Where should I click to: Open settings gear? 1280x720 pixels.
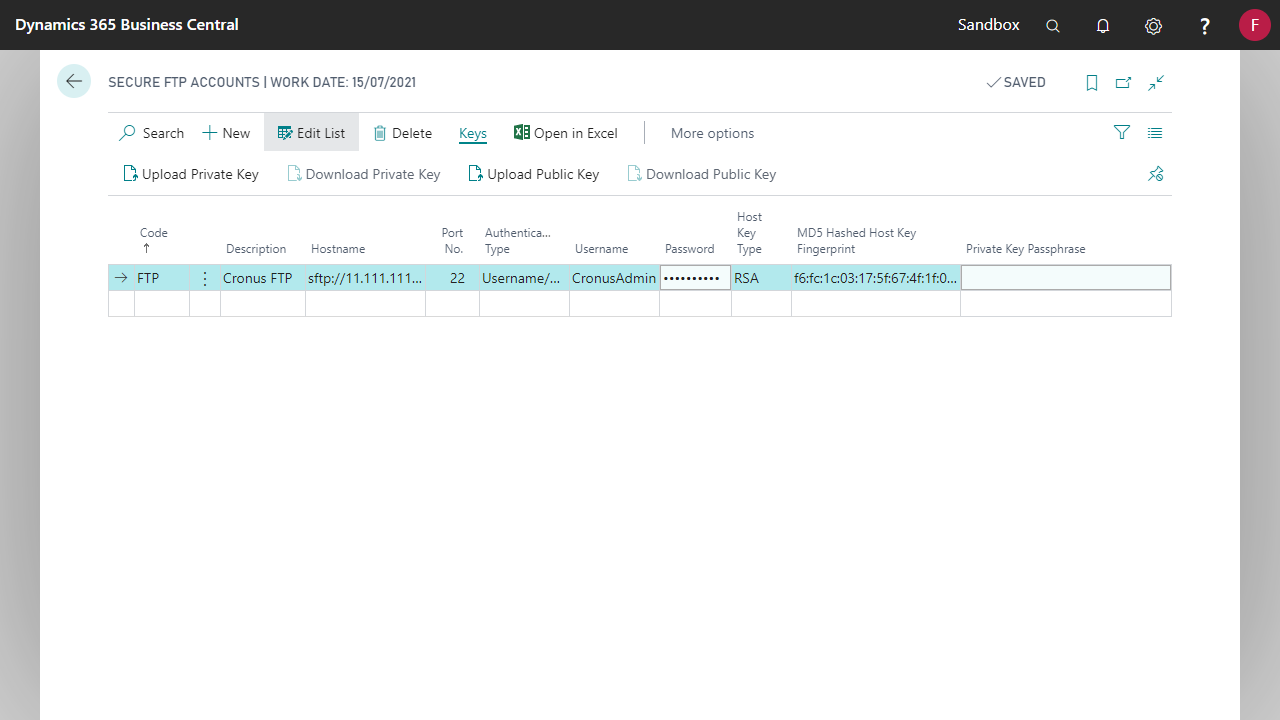click(x=1153, y=26)
